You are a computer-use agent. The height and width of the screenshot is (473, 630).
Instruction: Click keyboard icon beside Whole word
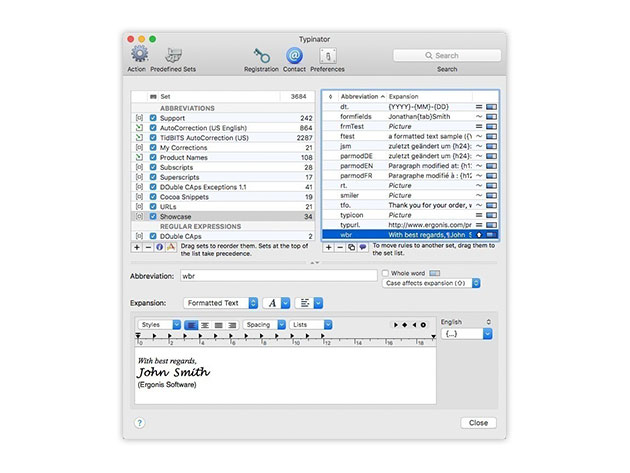pos(435,273)
